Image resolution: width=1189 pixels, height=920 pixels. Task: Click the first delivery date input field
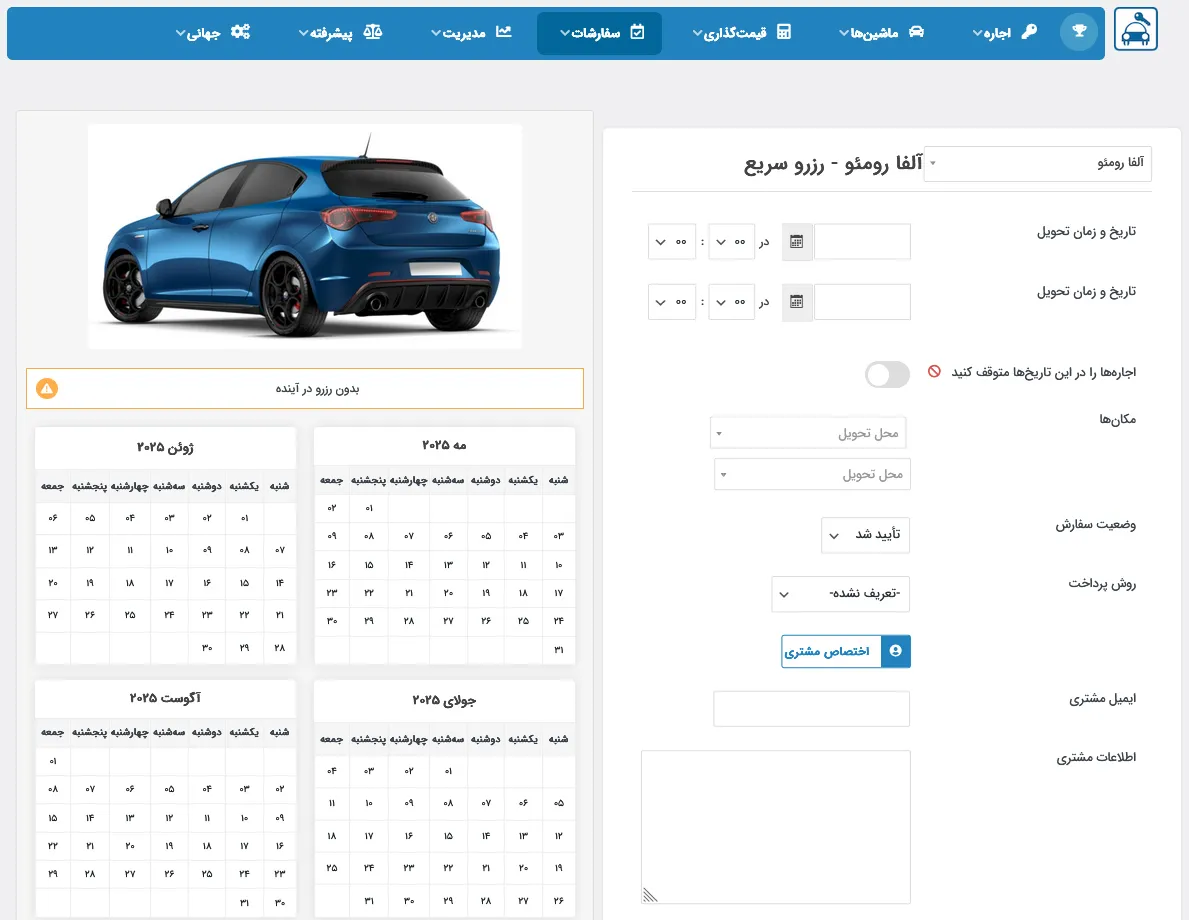862,242
